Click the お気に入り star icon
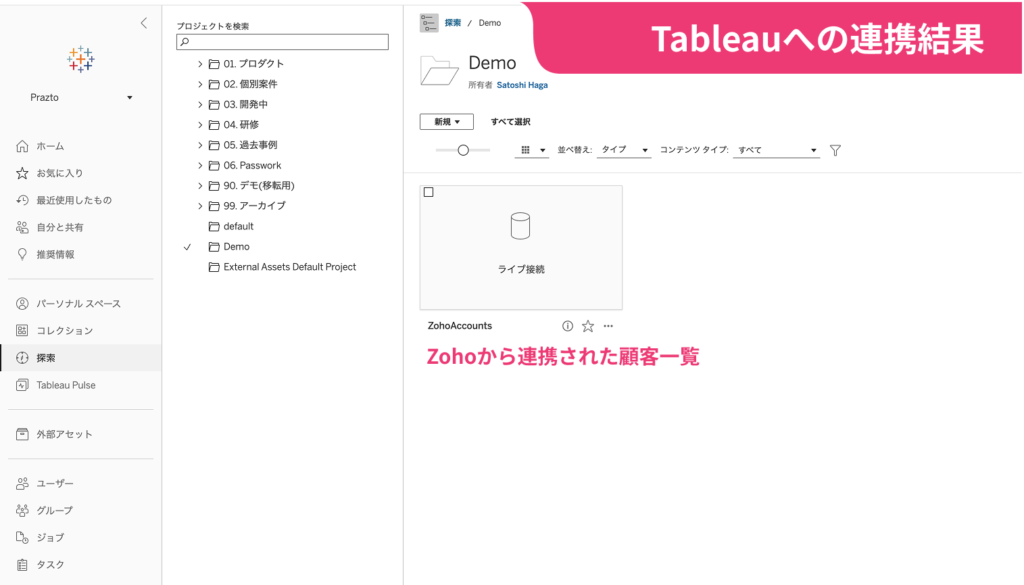The width and height of the screenshot is (1024, 585). (22, 173)
